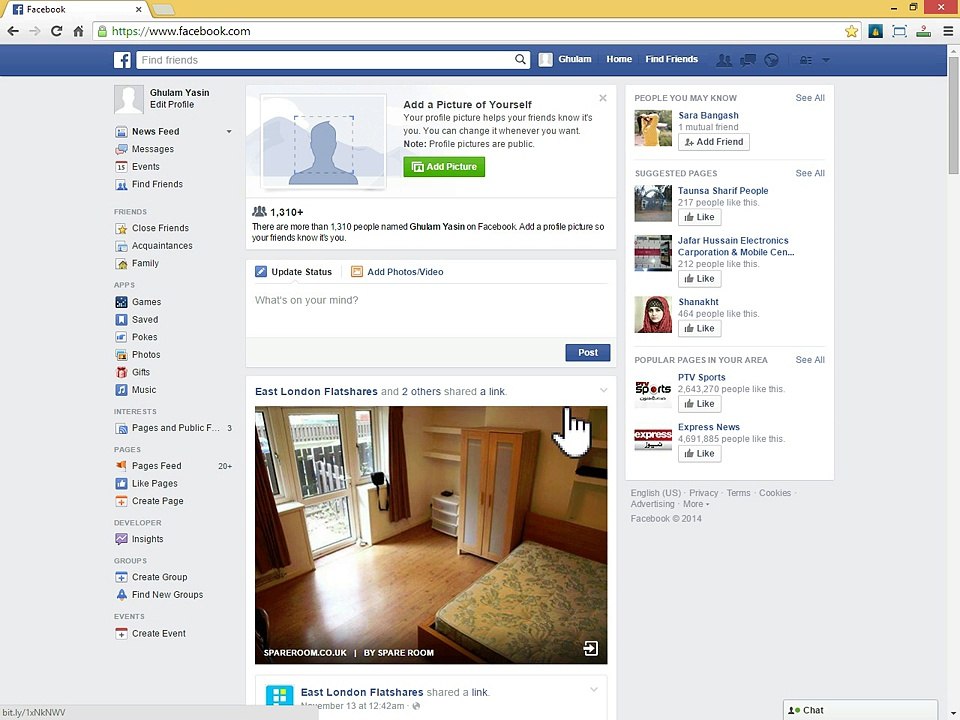
Task: Click the Close Friends star icon
Action: coord(121,228)
